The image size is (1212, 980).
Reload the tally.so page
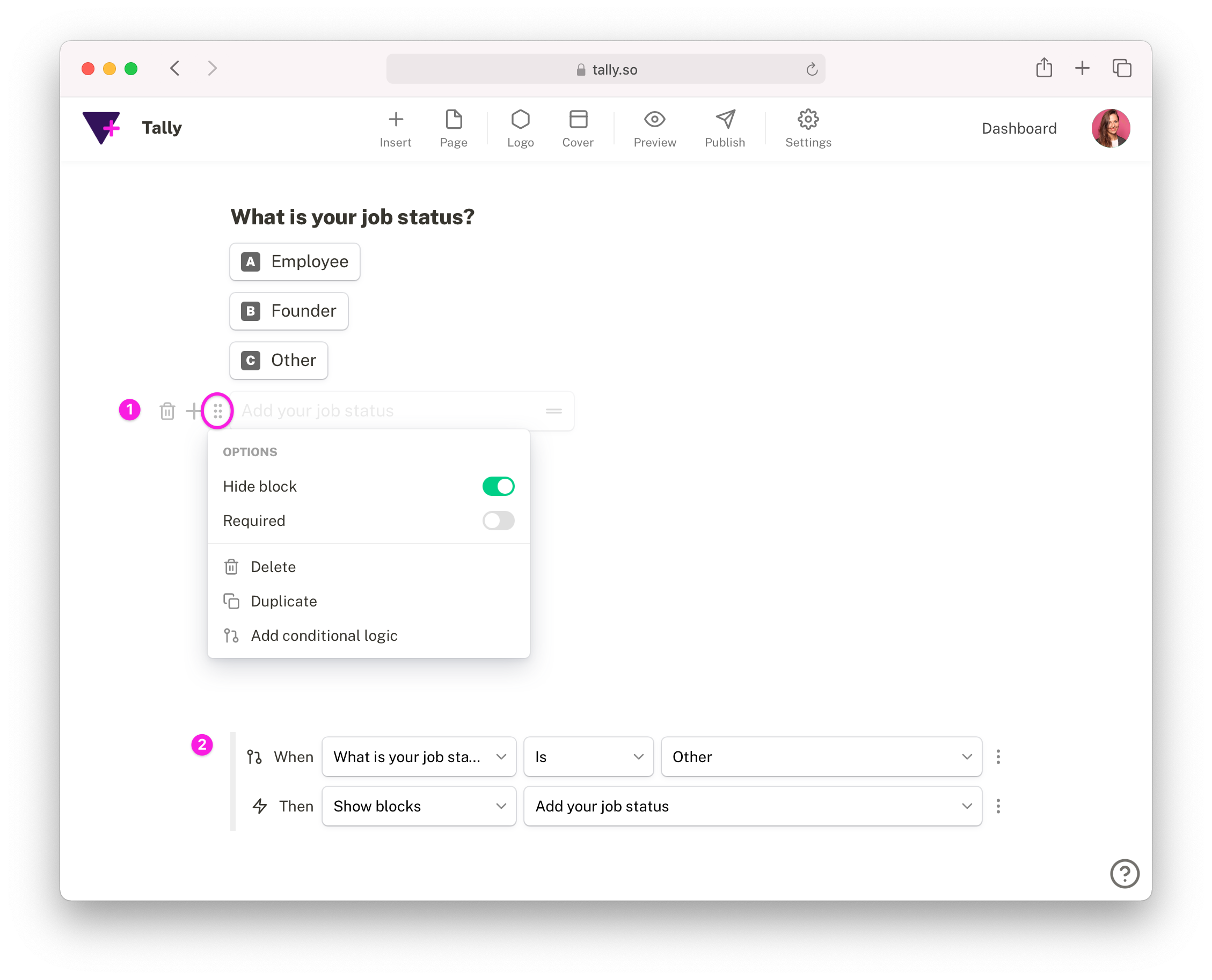pos(812,69)
